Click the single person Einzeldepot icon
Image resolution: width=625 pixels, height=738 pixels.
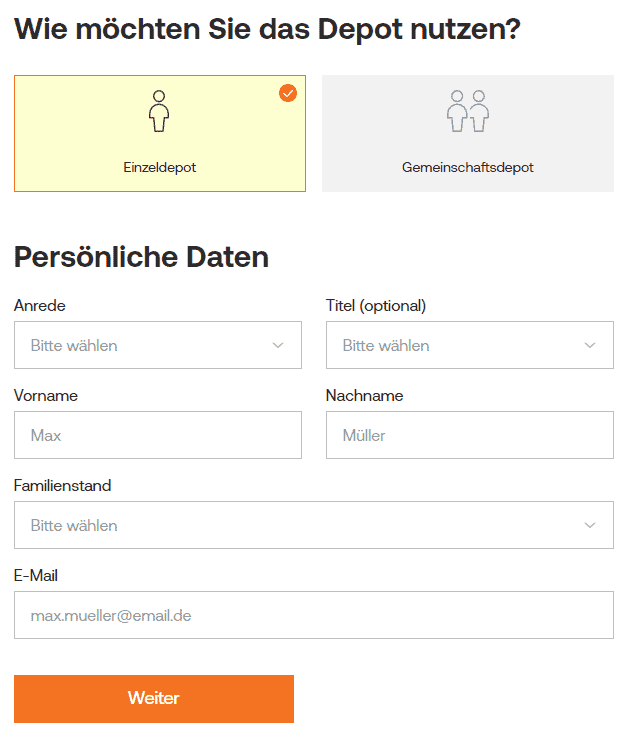click(159, 111)
